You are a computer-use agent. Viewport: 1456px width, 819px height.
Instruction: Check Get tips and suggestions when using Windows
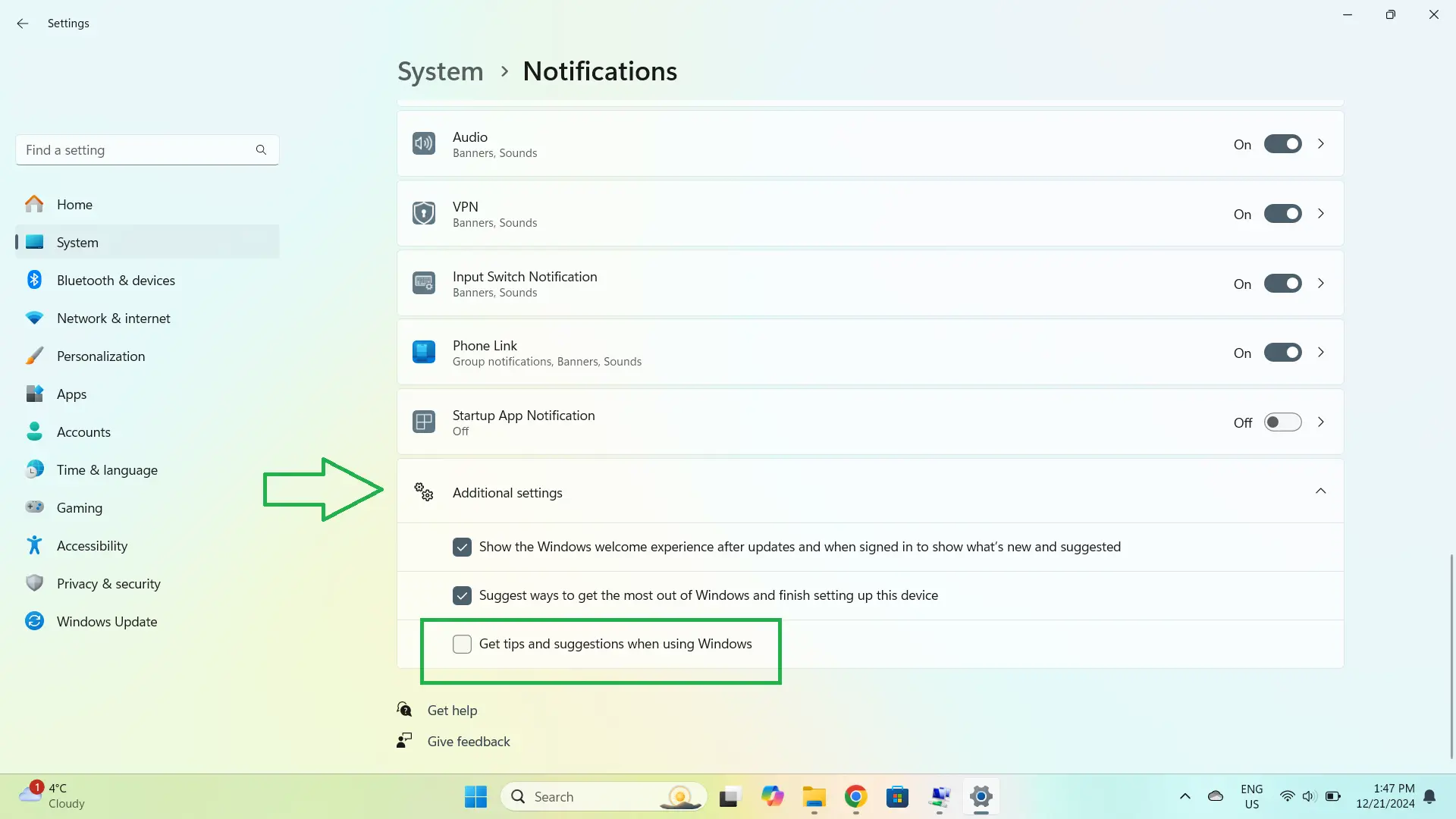[462, 644]
